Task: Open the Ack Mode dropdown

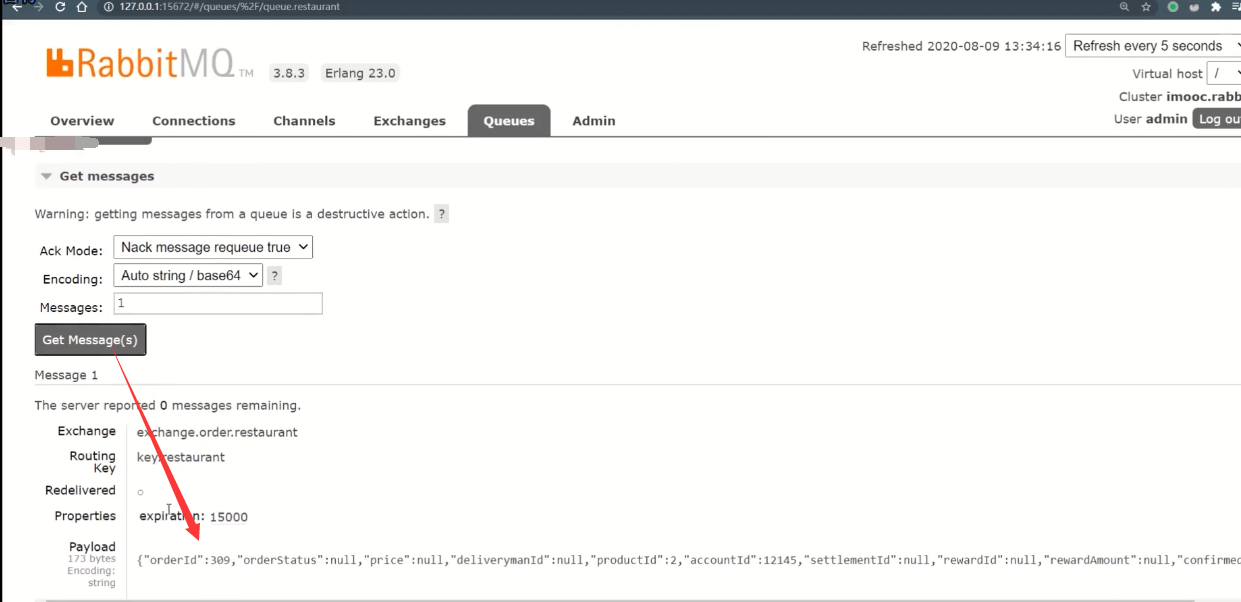Action: point(213,247)
